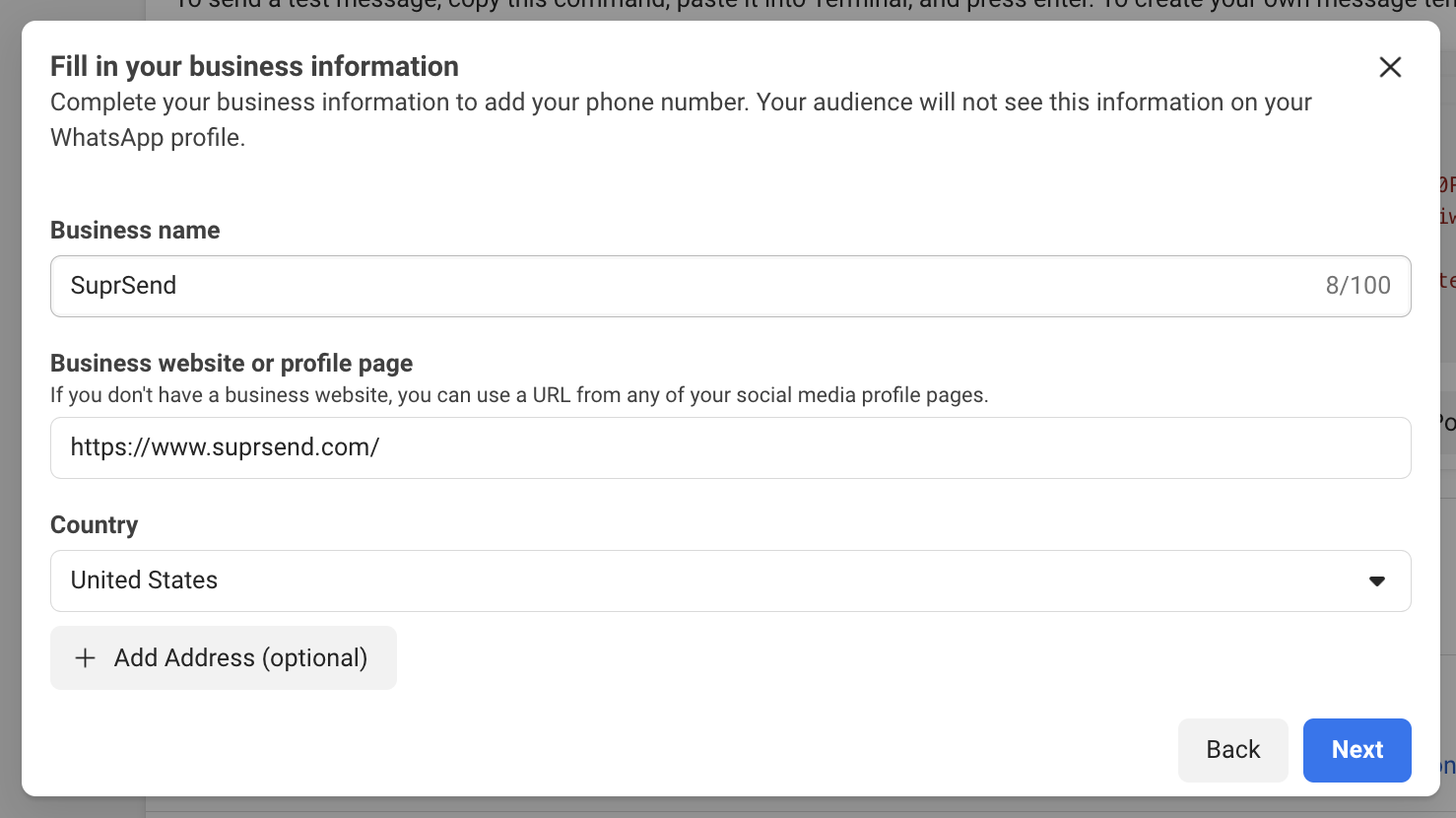Click the Country dropdown arrow
Image resolution: width=1456 pixels, height=818 pixels.
(1377, 581)
